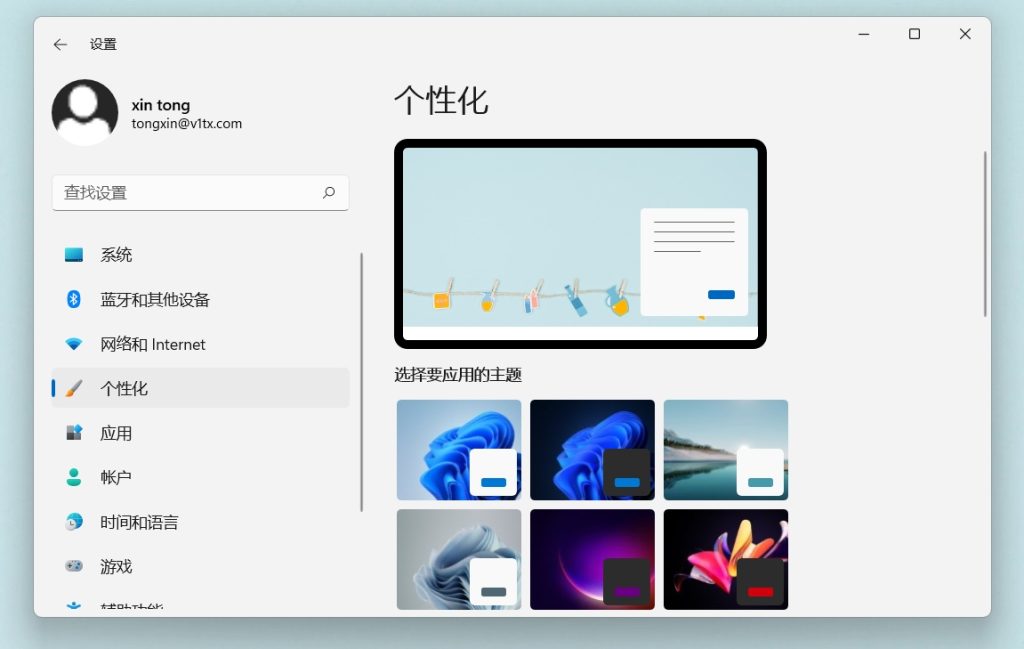Click the search magnifier icon
The width and height of the screenshot is (1024, 649).
(x=329, y=193)
